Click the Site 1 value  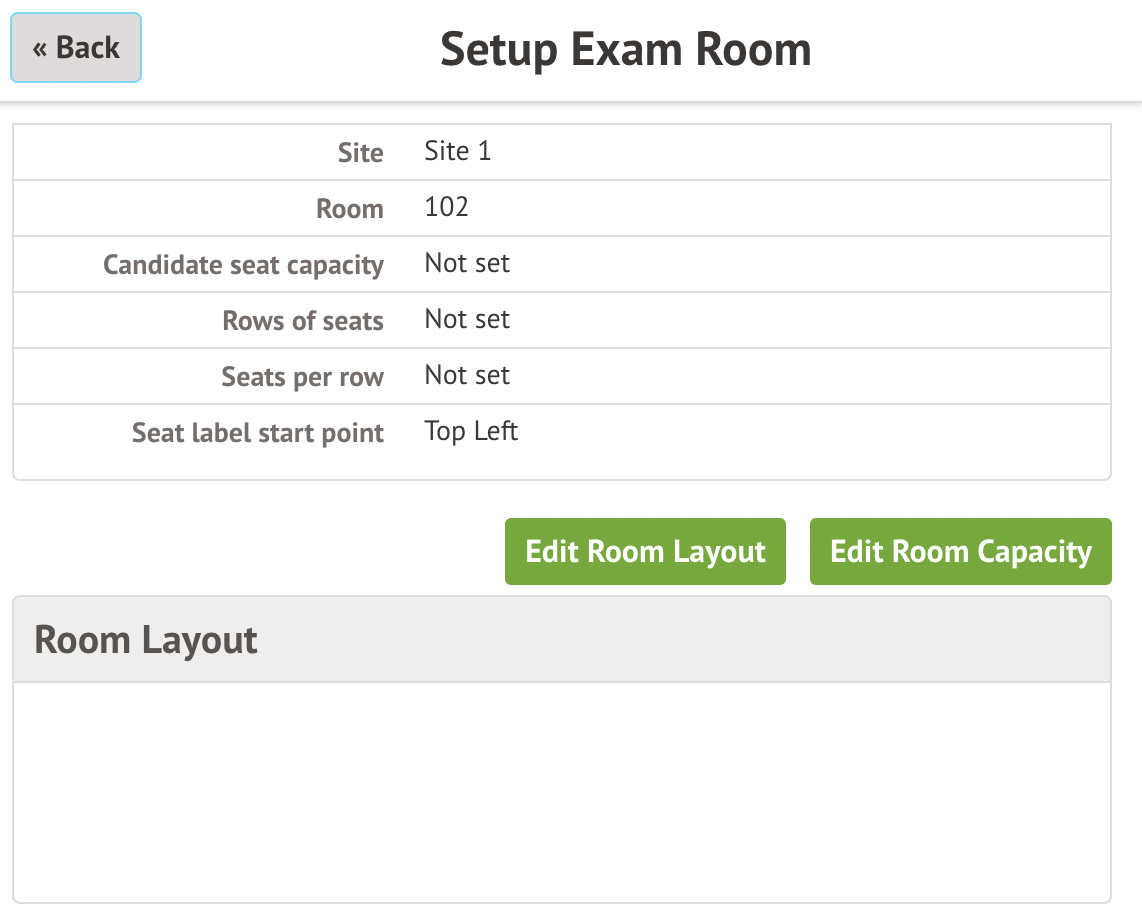click(458, 151)
